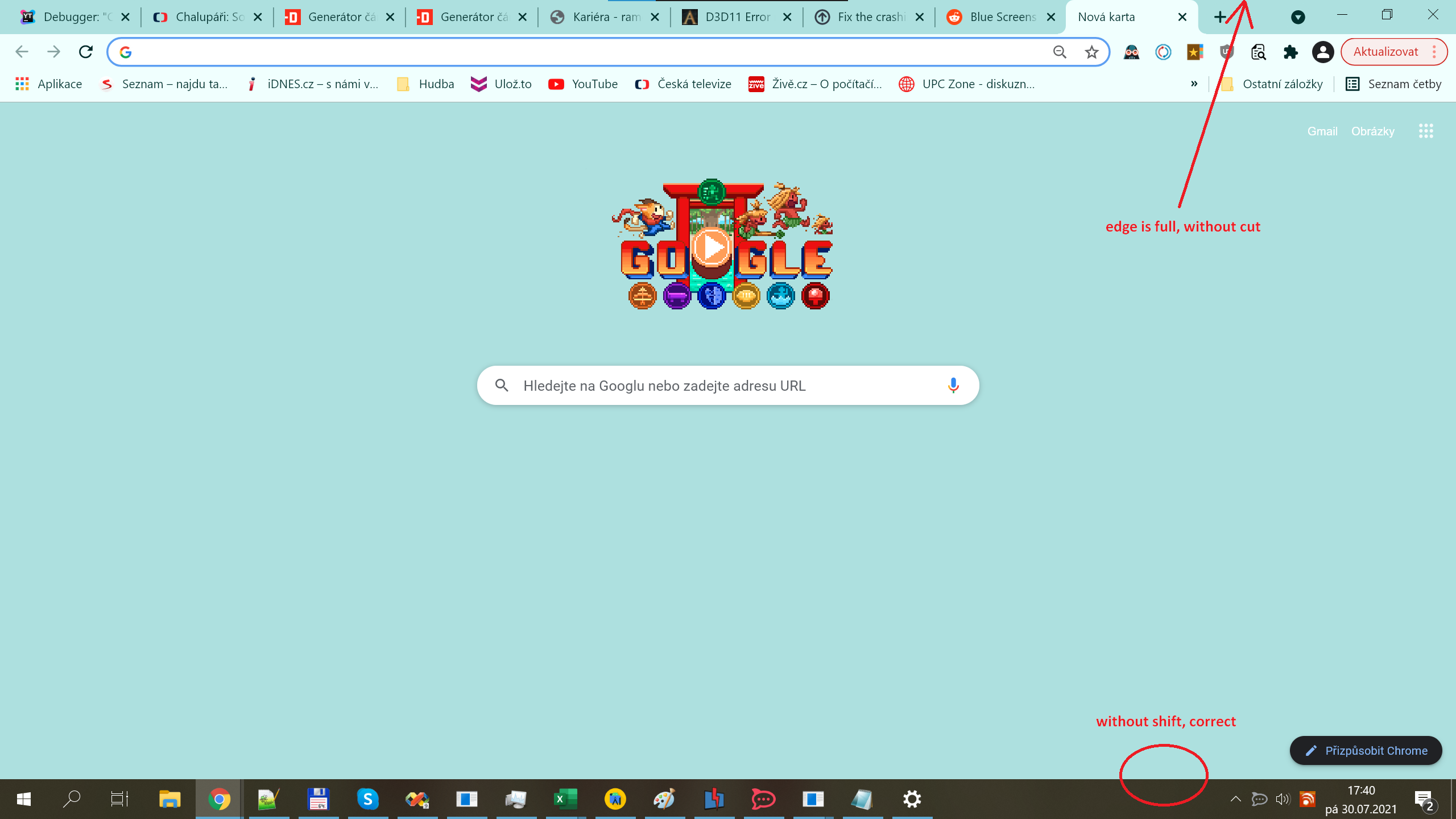
Task: Go back with the back arrow
Action: [22, 52]
